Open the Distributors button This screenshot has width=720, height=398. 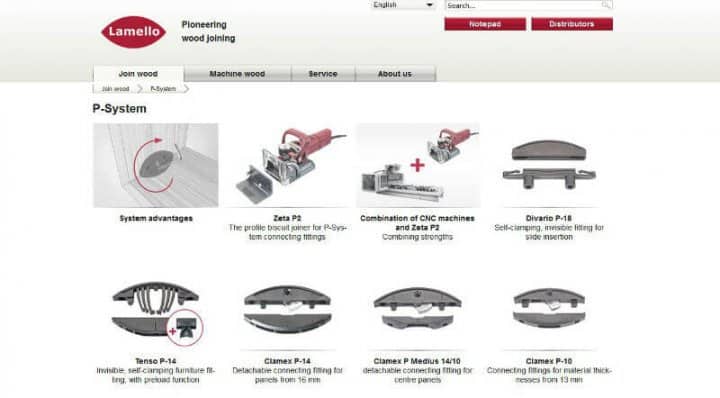pyautogui.click(x=572, y=24)
